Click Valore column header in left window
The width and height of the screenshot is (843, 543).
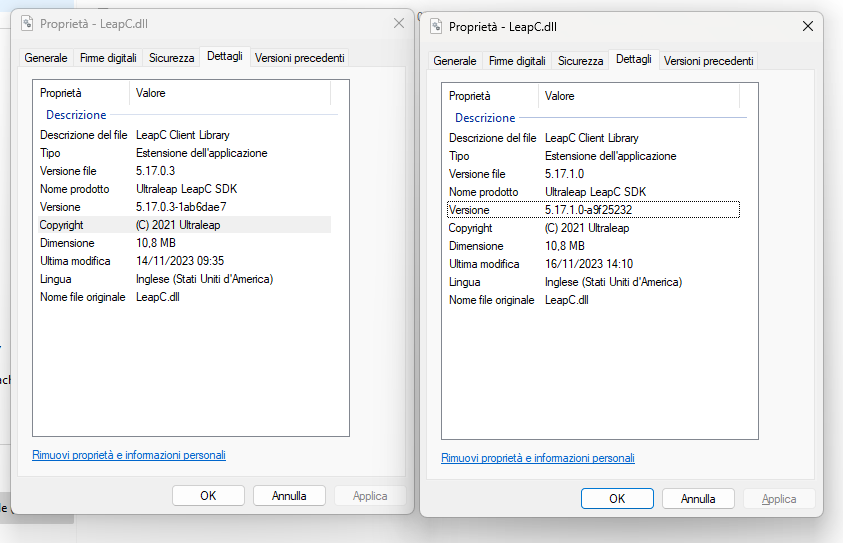[230, 93]
